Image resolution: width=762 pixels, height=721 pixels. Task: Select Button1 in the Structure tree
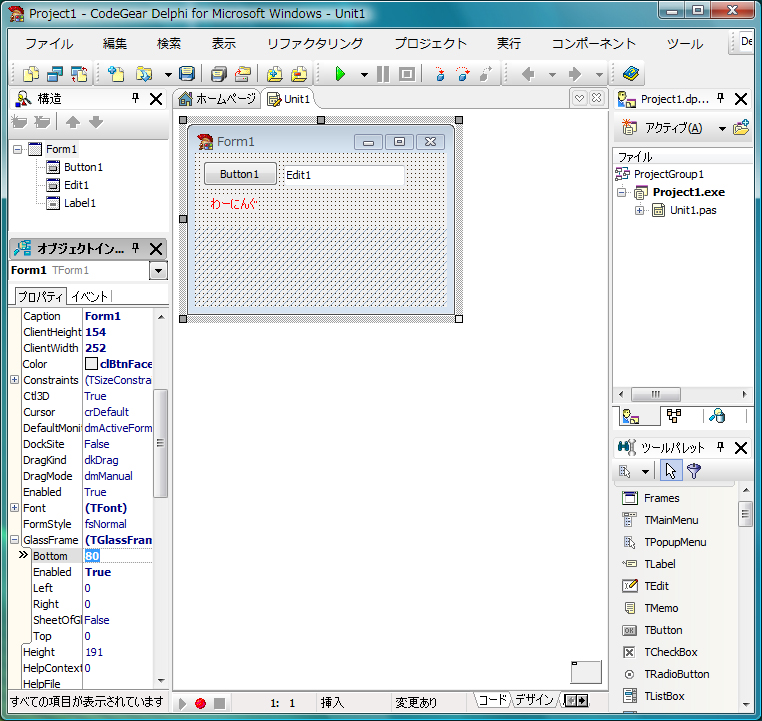point(83,167)
